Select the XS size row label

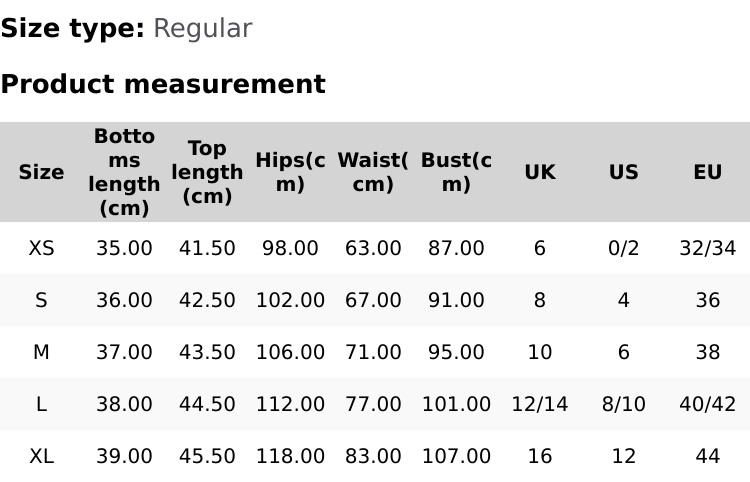(x=41, y=248)
